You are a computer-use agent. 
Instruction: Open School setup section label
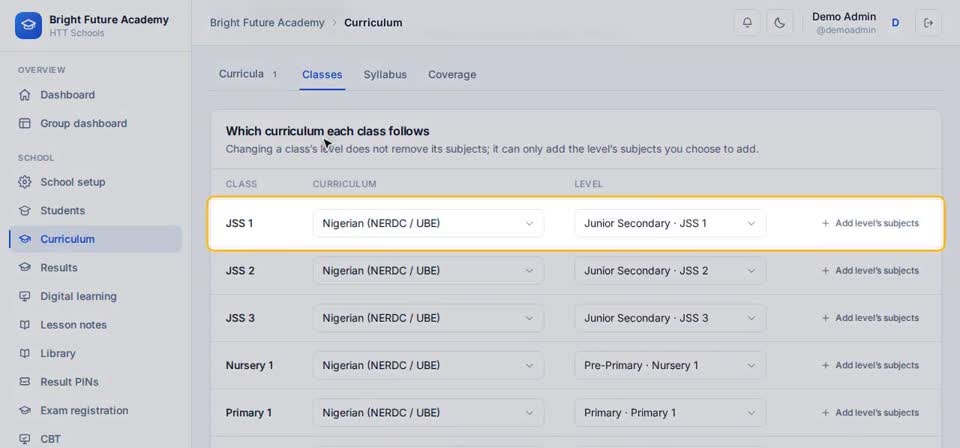[x=73, y=182]
